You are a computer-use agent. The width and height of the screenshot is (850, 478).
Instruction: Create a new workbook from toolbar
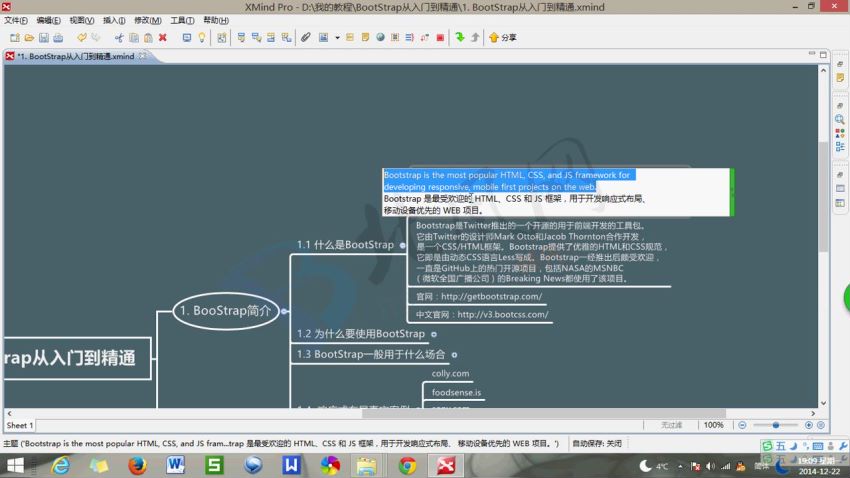[15, 37]
